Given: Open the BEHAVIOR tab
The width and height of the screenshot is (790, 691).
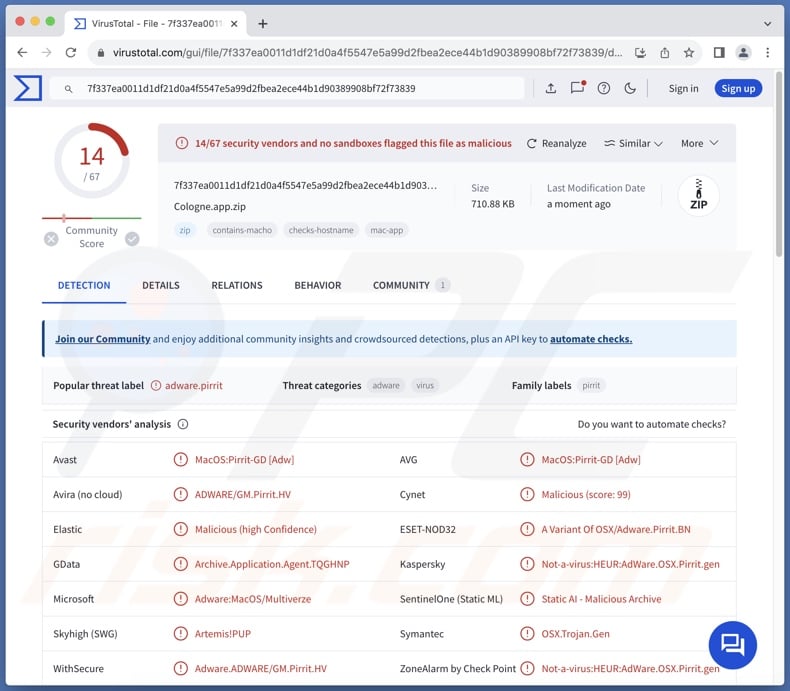Looking at the screenshot, I should (318, 285).
